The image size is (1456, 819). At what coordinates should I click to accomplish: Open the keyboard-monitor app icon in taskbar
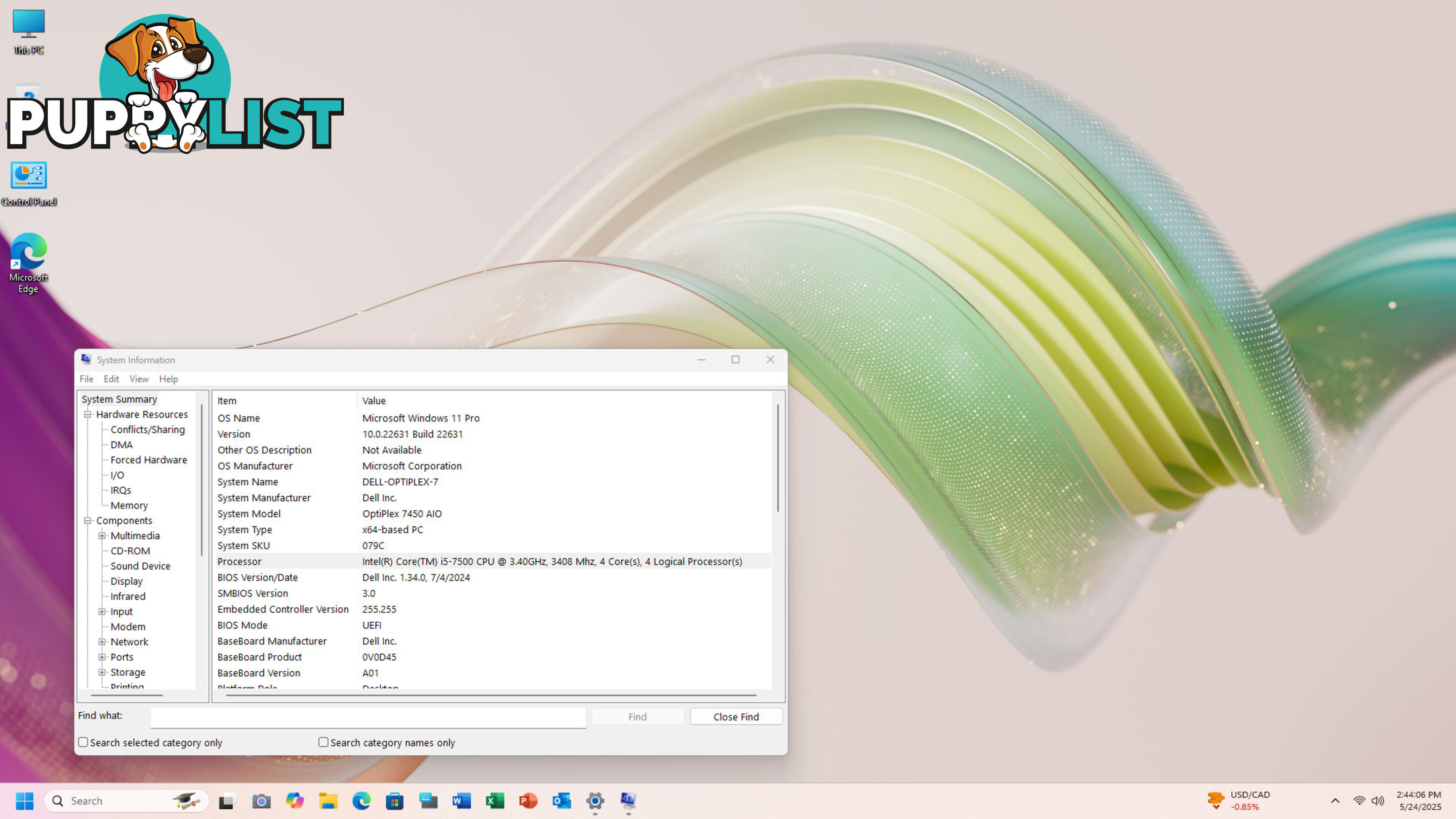coord(428,801)
